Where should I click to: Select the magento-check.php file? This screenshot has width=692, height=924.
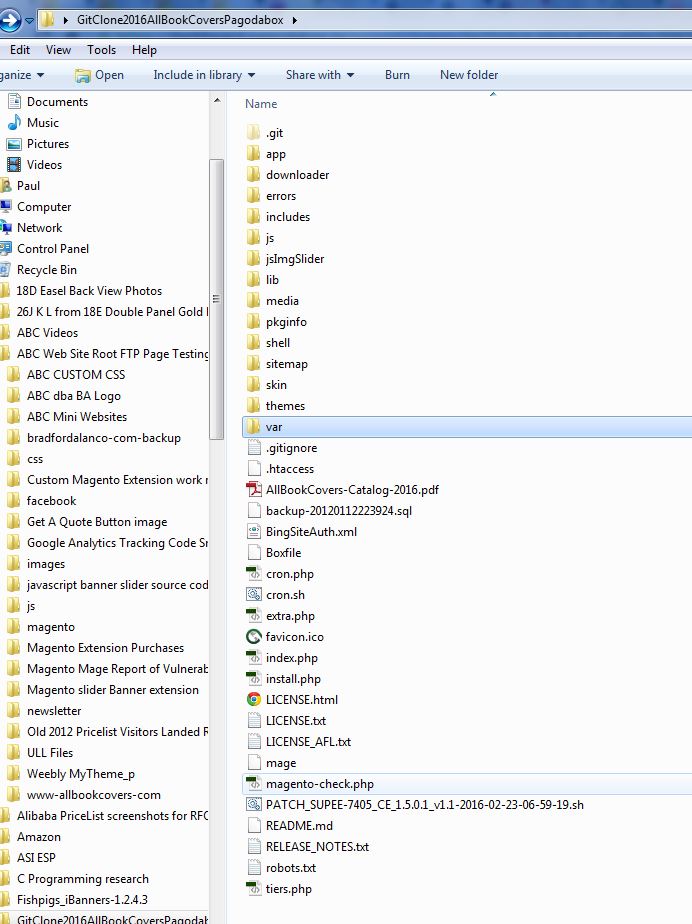coord(467,784)
